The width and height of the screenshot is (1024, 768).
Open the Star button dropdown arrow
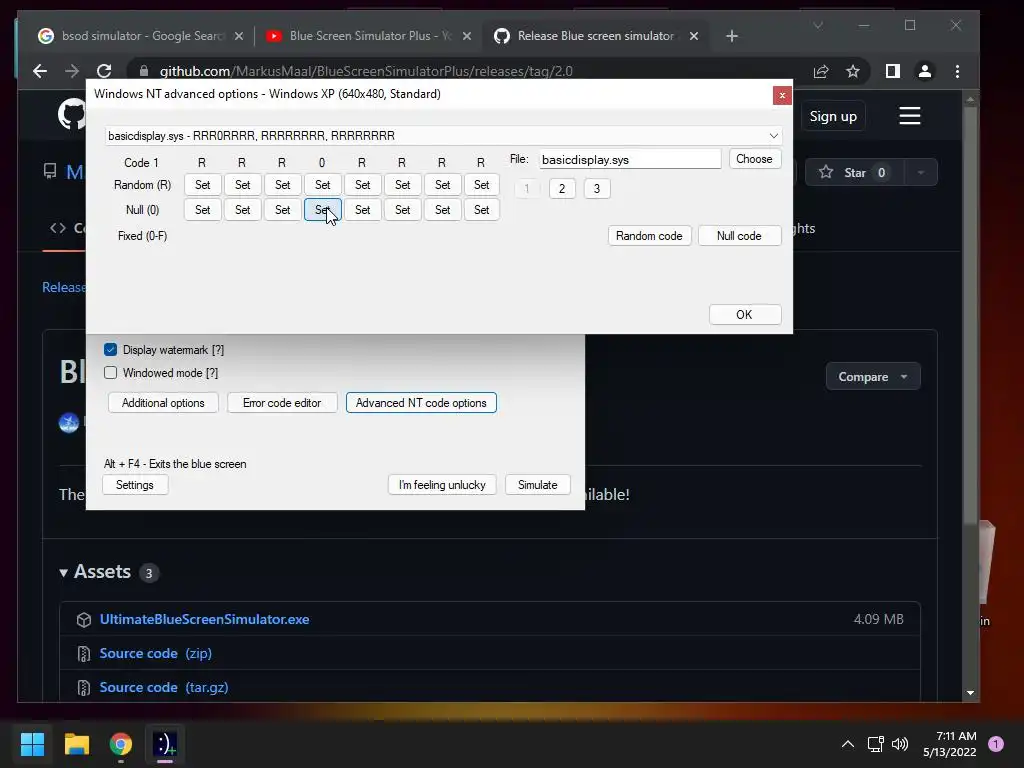920,172
